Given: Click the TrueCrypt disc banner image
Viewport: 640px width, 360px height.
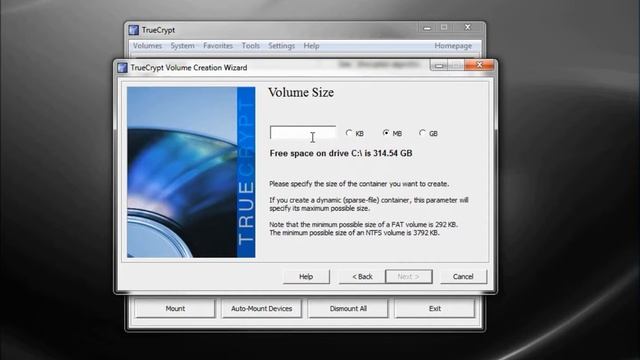Looking at the screenshot, I should [191, 172].
